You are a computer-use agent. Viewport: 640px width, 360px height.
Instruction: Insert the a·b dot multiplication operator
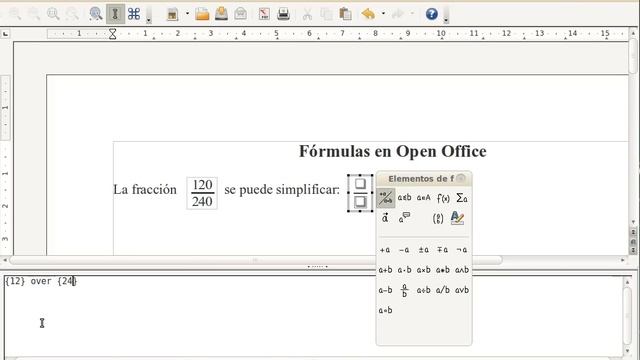point(404,270)
